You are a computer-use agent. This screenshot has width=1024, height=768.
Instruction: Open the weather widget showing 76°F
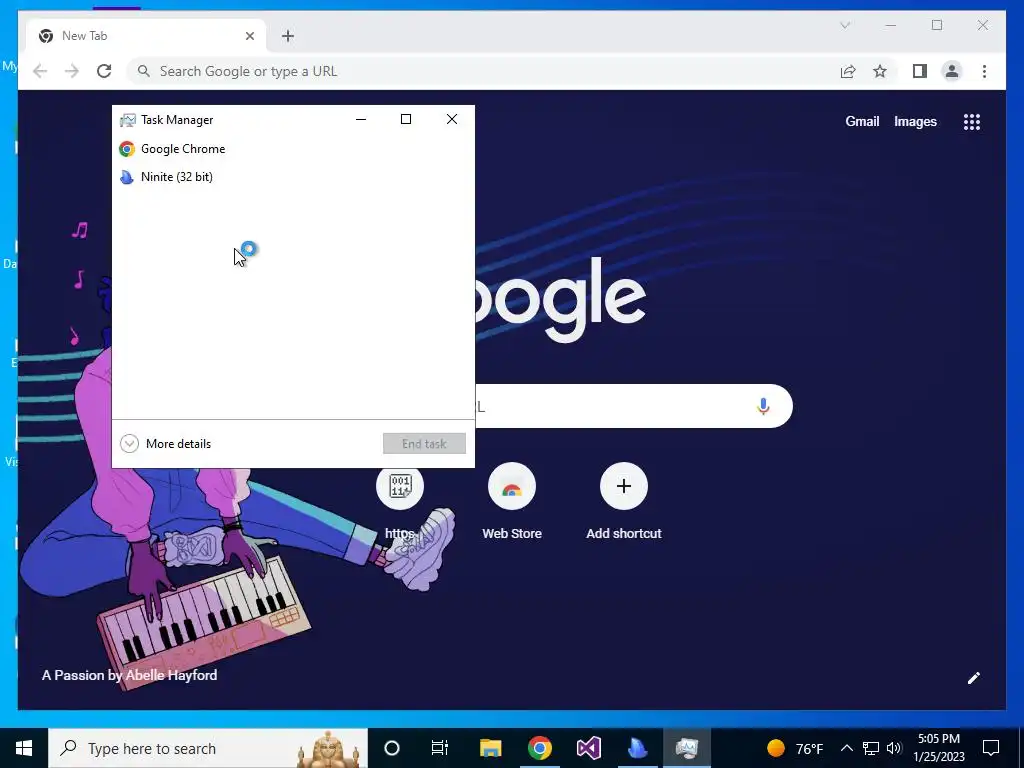pyautogui.click(x=795, y=748)
